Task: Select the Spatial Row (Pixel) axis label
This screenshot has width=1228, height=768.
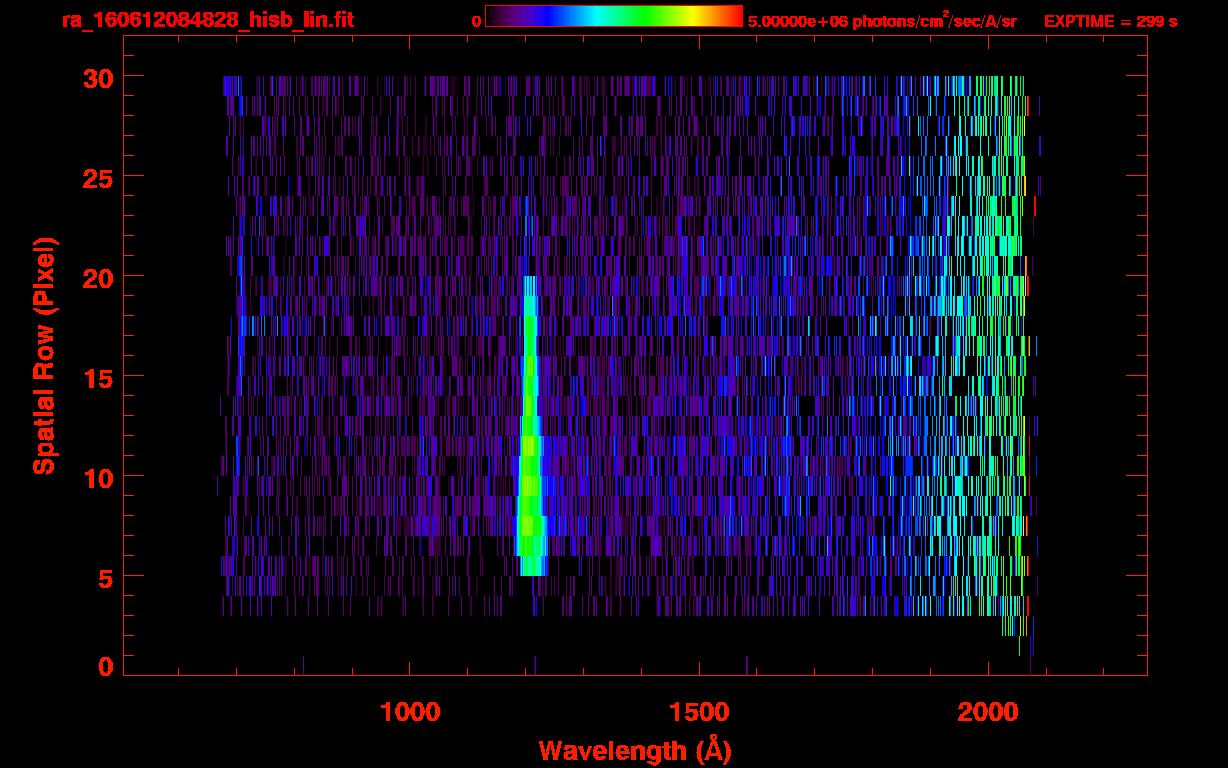Action: tap(44, 356)
